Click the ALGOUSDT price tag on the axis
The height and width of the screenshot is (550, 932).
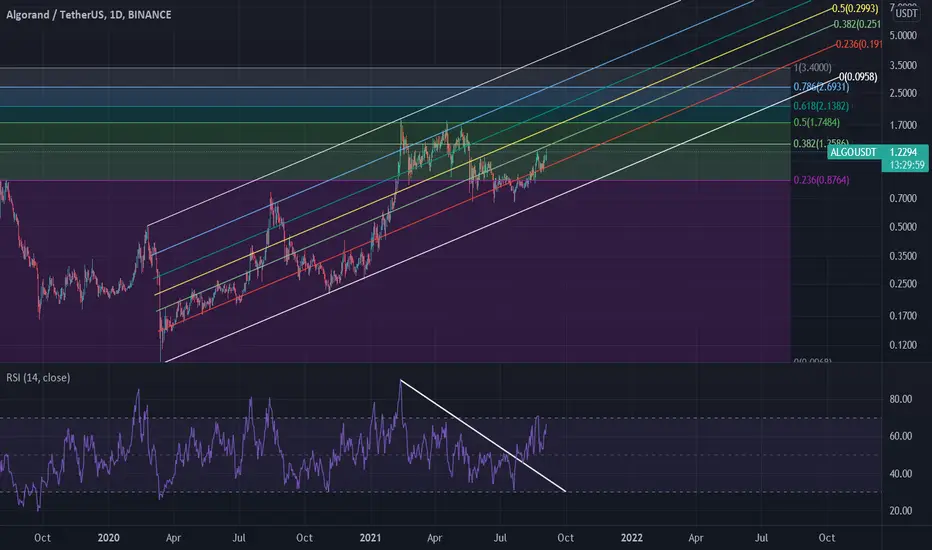pyautogui.click(x=853, y=152)
